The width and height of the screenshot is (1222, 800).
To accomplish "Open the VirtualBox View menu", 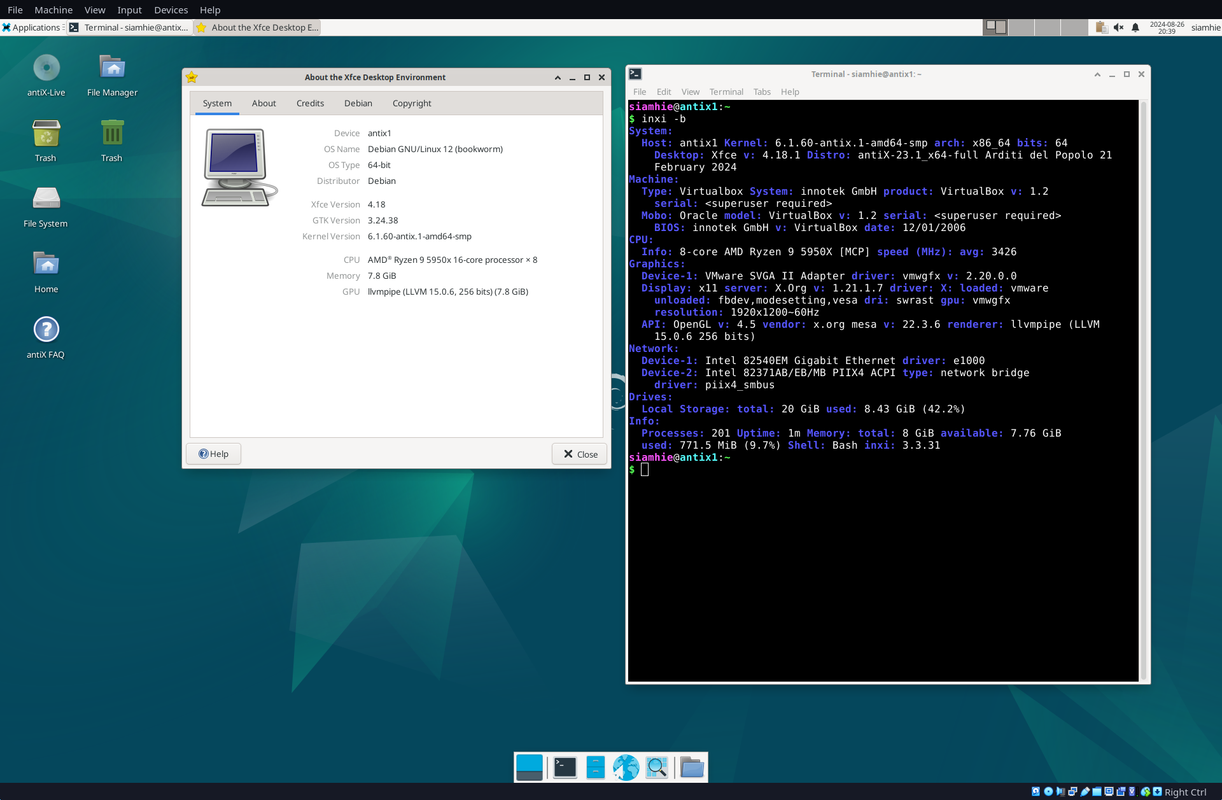I will [x=95, y=9].
